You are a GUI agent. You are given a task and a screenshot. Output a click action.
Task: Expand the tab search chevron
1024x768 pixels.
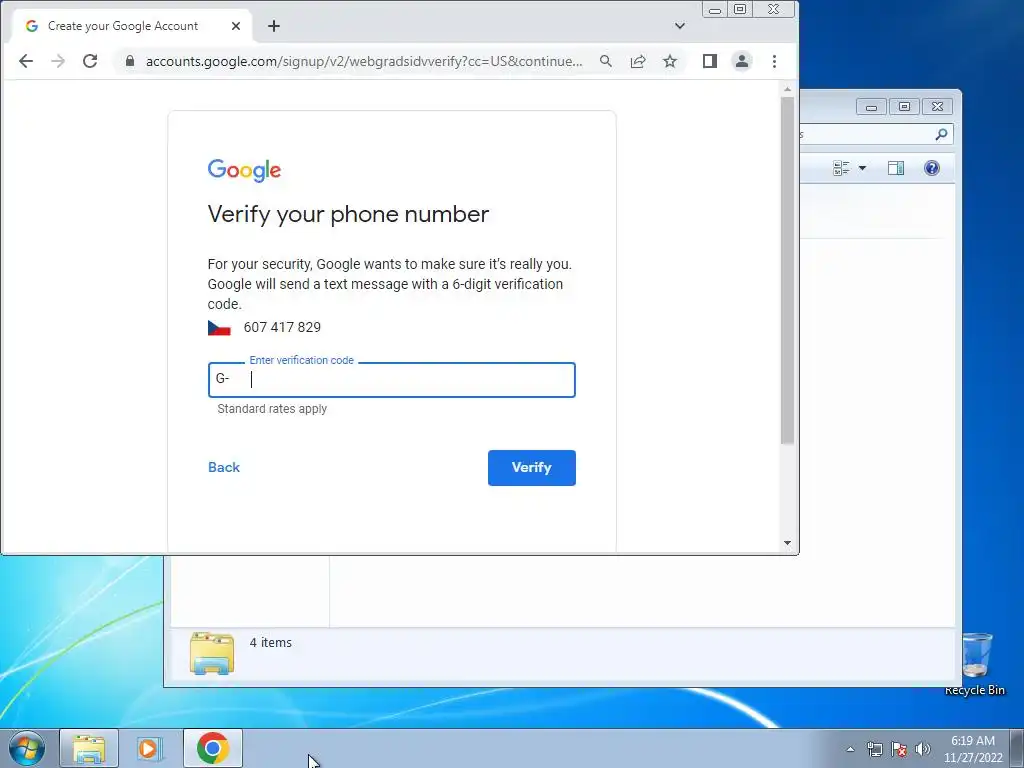tap(680, 26)
